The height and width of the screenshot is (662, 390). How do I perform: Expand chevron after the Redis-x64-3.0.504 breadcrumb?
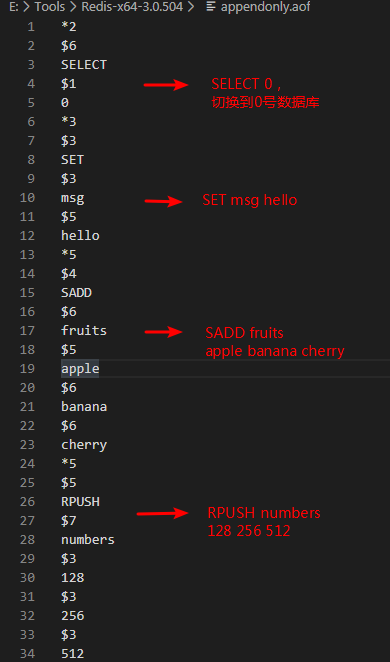(191, 7)
